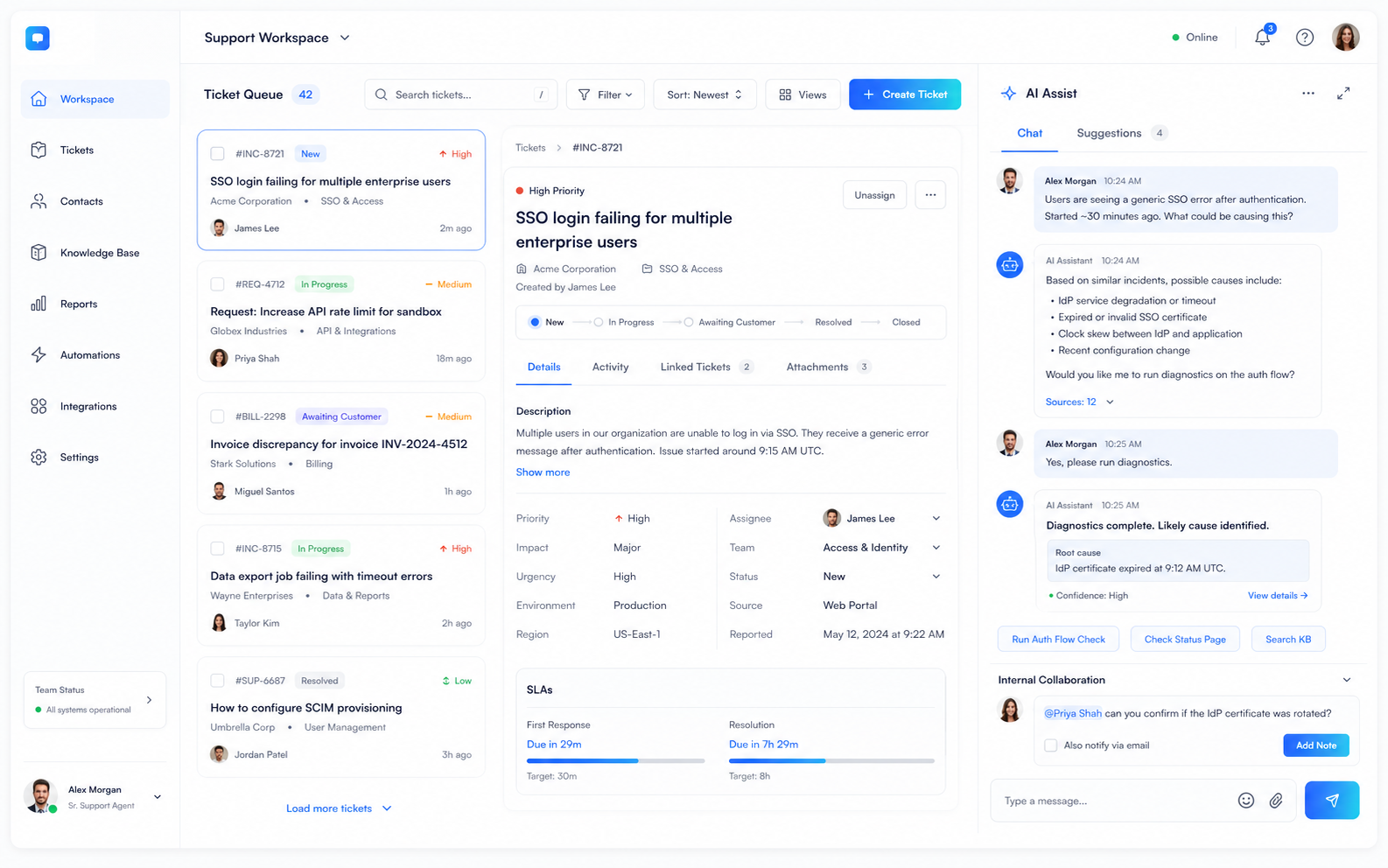Click Resolution SLA progress bar

tap(831, 761)
